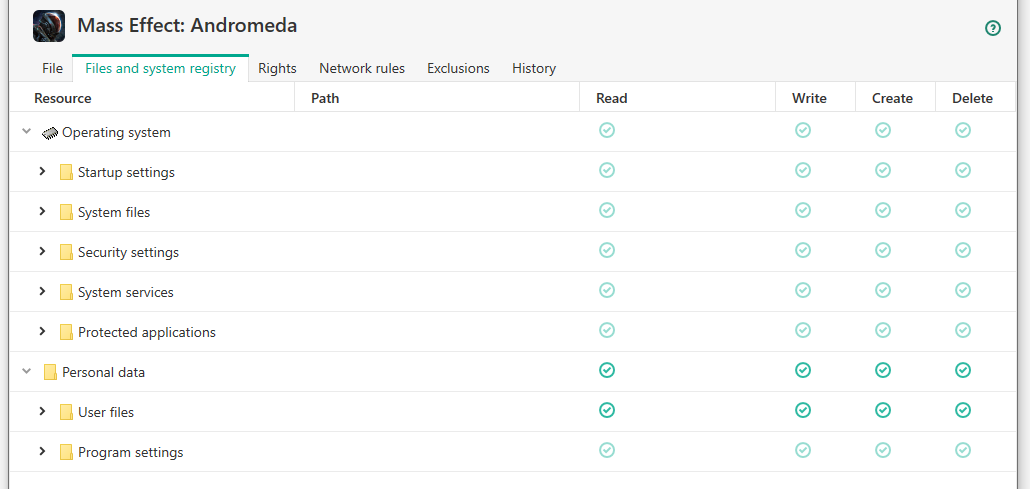Screen dimensions: 1030x489
Task: Toggle Delete permission for System files
Action: point(963,210)
